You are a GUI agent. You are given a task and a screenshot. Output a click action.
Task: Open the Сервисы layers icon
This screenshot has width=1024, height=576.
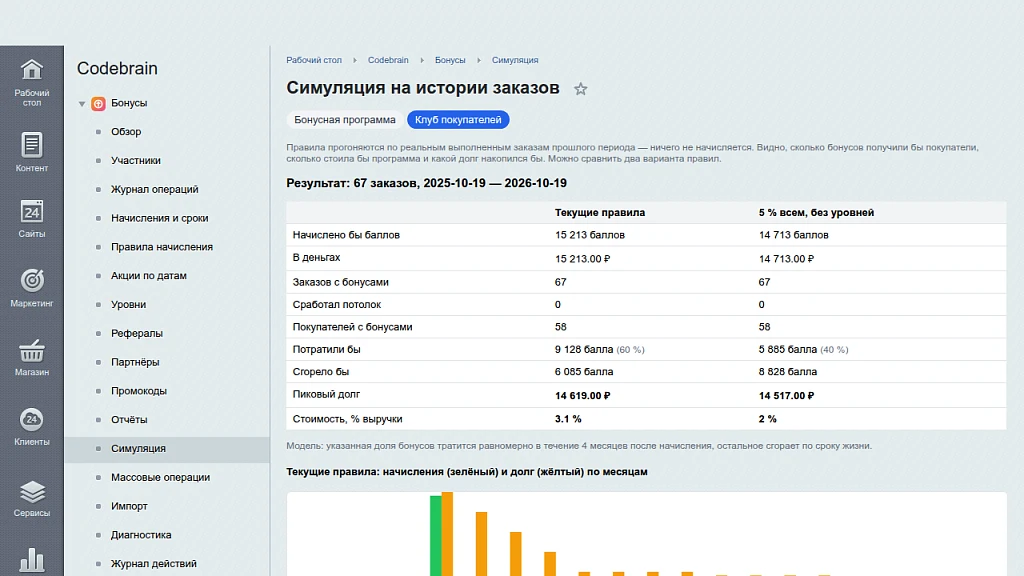(31, 492)
